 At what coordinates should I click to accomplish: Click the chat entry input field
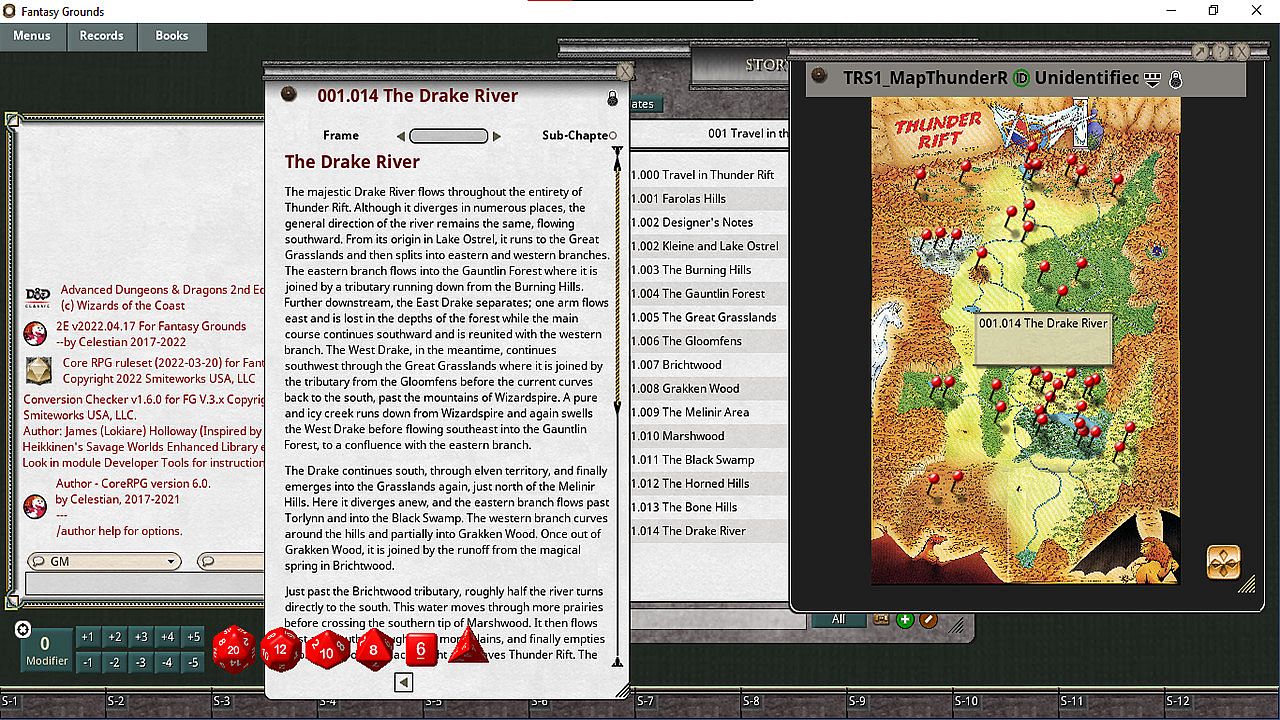point(145,584)
